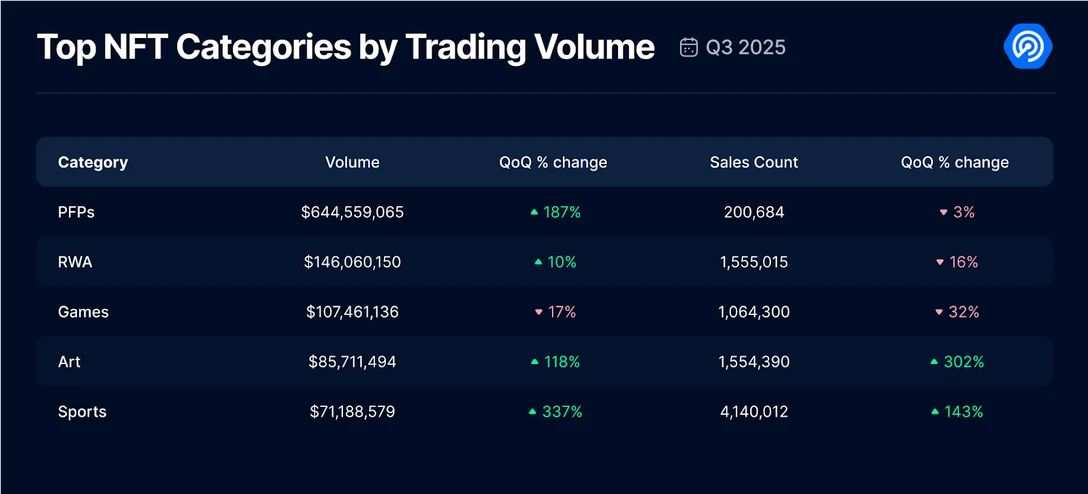The image size is (1088, 494).
Task: Click the green up arrow beside 337%
Action: (532, 411)
